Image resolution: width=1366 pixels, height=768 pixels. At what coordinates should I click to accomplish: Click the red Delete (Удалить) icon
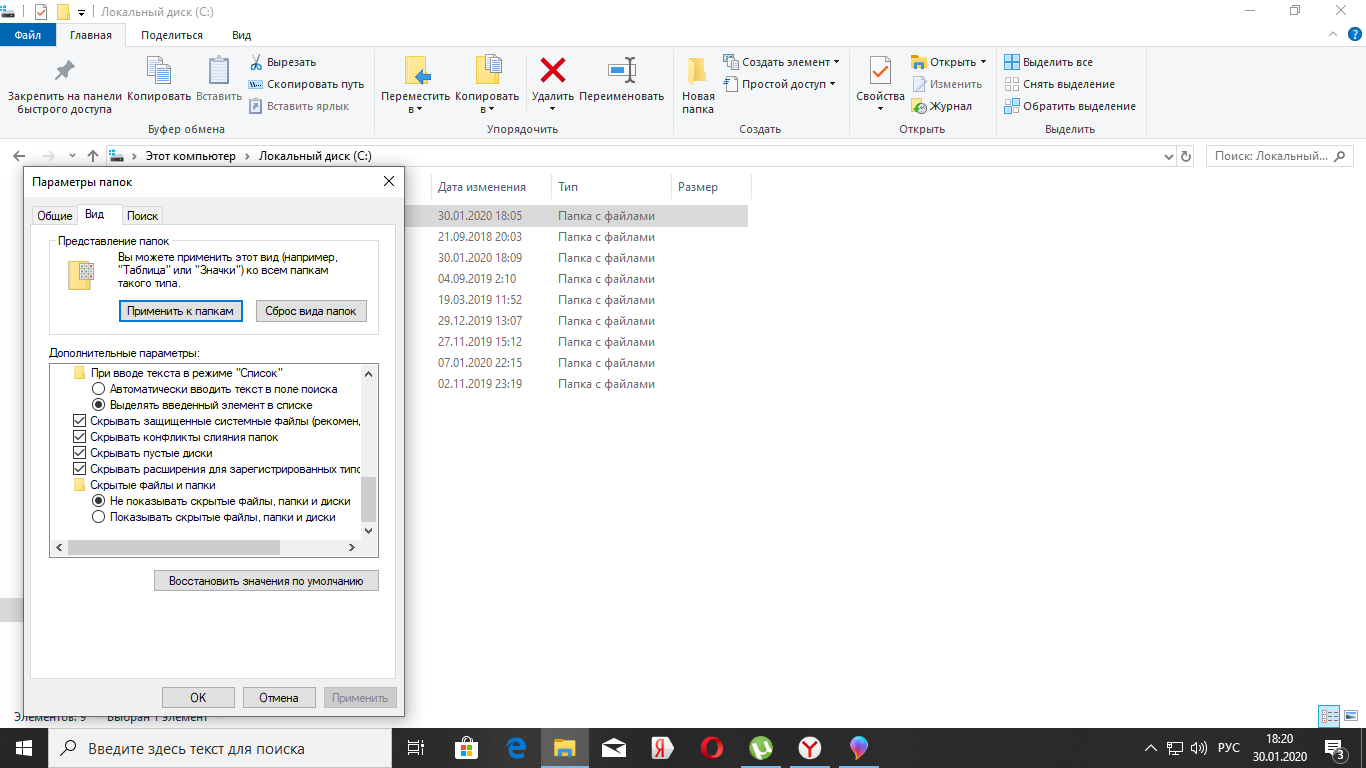click(x=552, y=71)
